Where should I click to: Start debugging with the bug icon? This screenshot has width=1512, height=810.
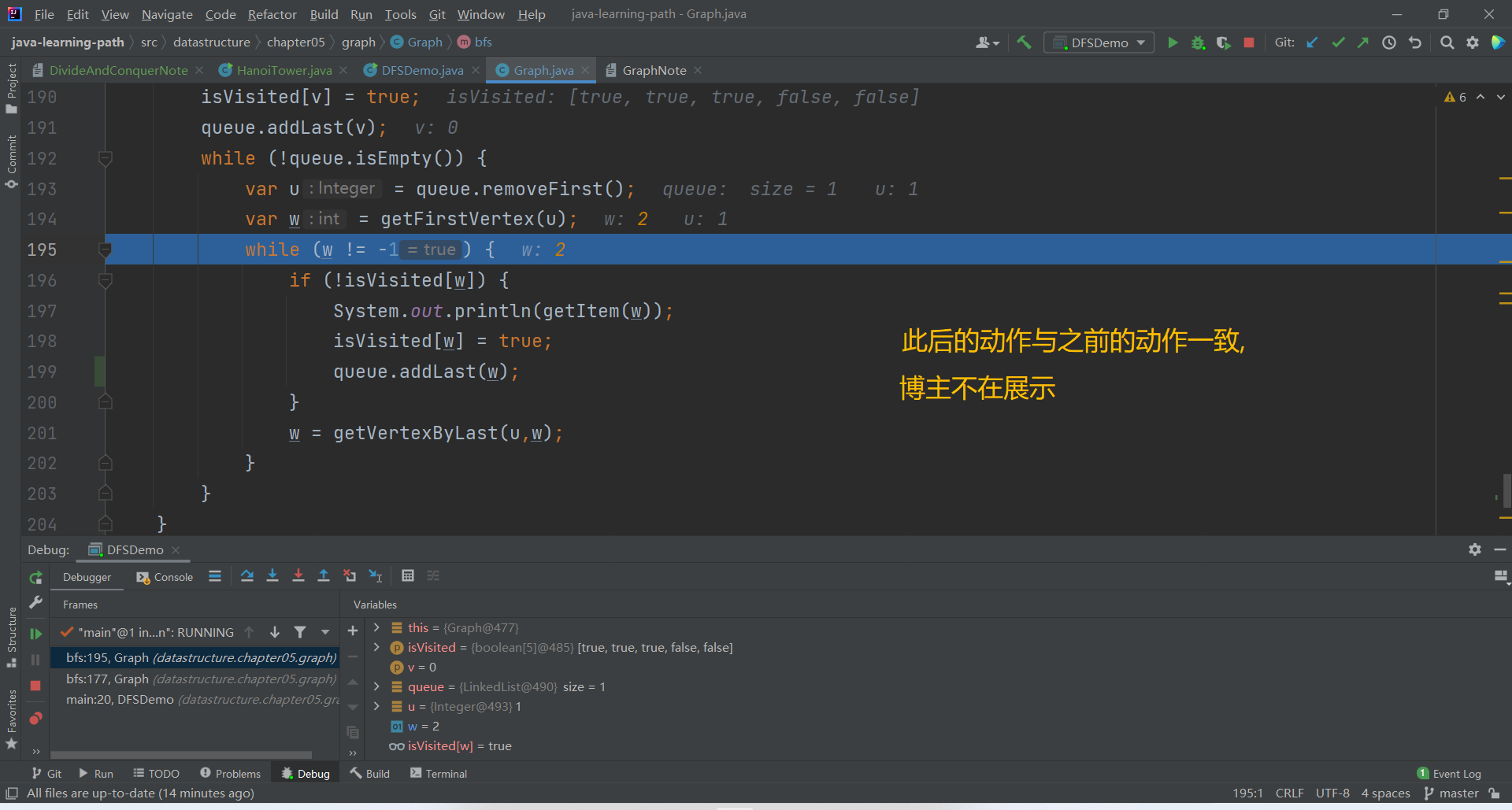(1198, 43)
